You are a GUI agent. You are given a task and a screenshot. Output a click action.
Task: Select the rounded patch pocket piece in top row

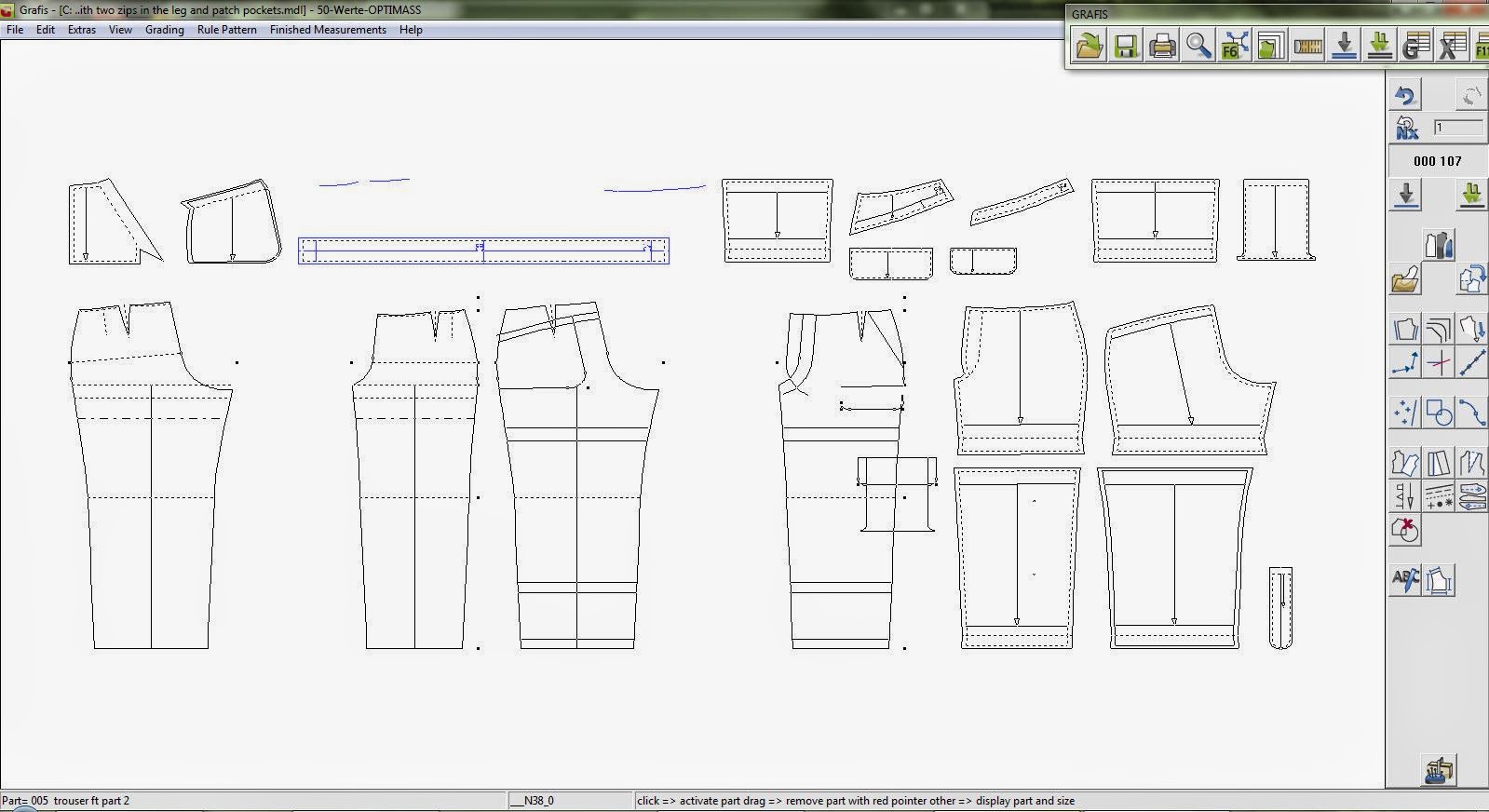point(232,222)
